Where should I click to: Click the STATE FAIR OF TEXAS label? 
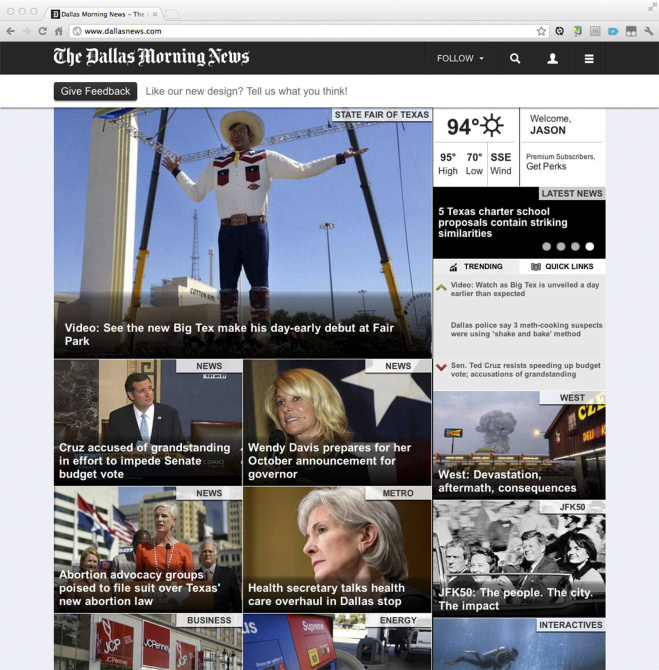382,115
